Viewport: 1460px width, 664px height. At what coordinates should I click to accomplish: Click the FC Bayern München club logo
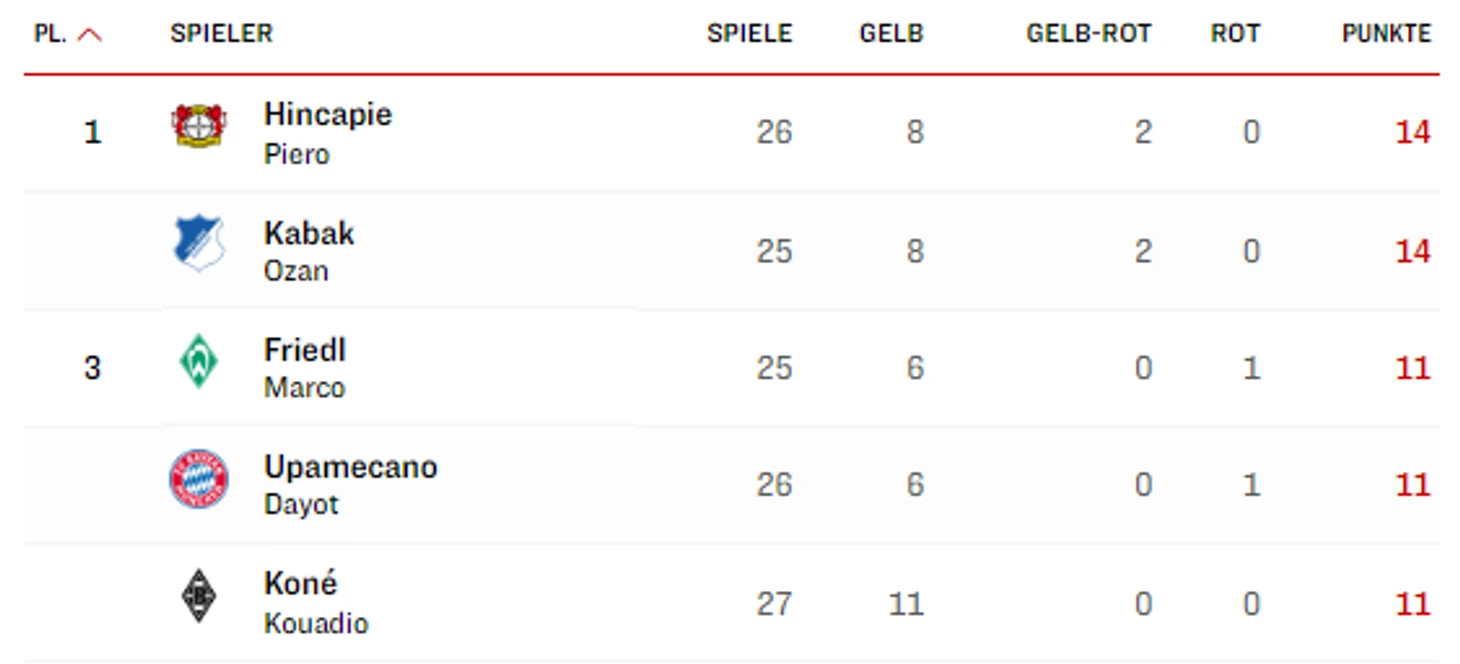(x=198, y=479)
